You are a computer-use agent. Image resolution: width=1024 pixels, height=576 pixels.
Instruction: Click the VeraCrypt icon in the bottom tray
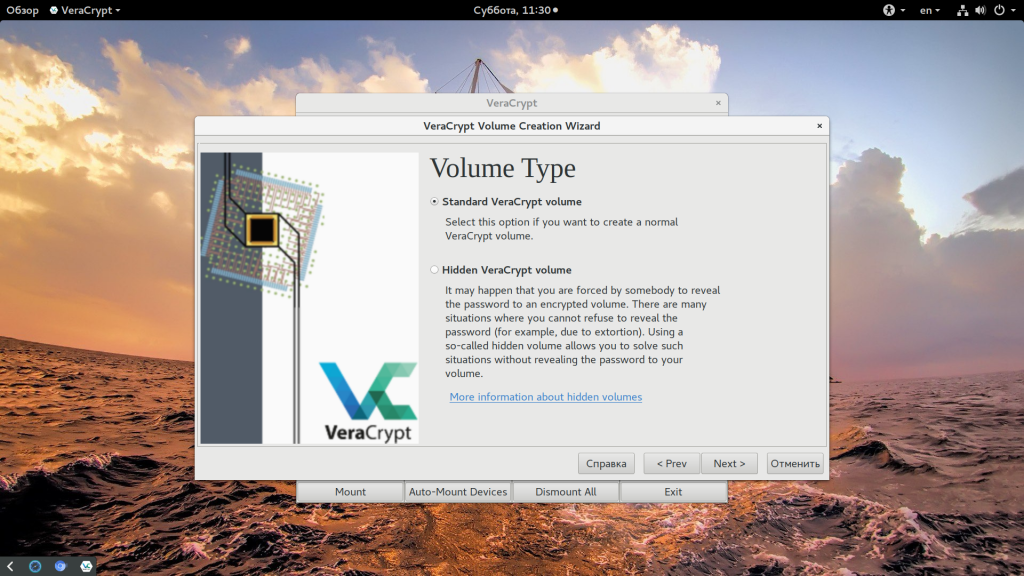[x=87, y=566]
